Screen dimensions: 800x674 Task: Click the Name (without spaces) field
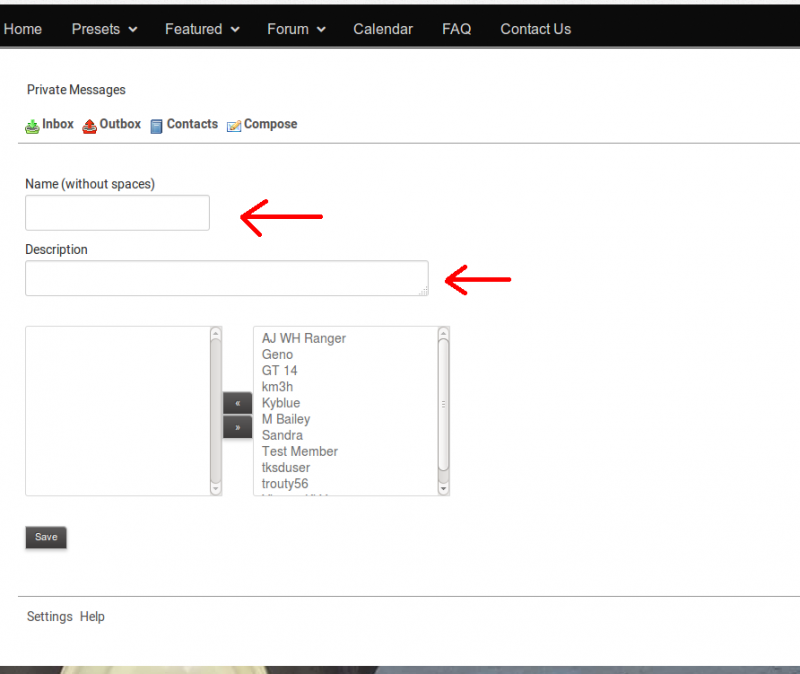pos(117,213)
